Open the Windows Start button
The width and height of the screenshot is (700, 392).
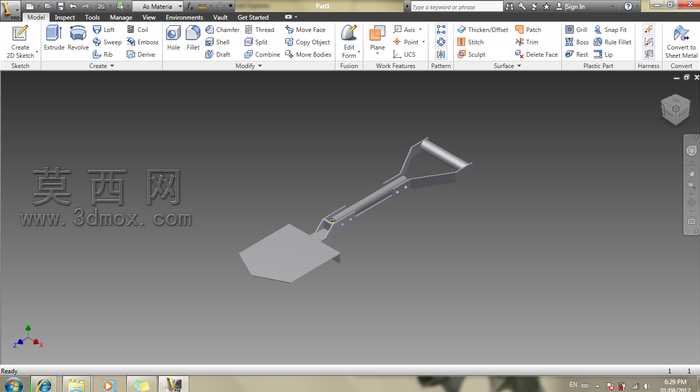(x=13, y=385)
